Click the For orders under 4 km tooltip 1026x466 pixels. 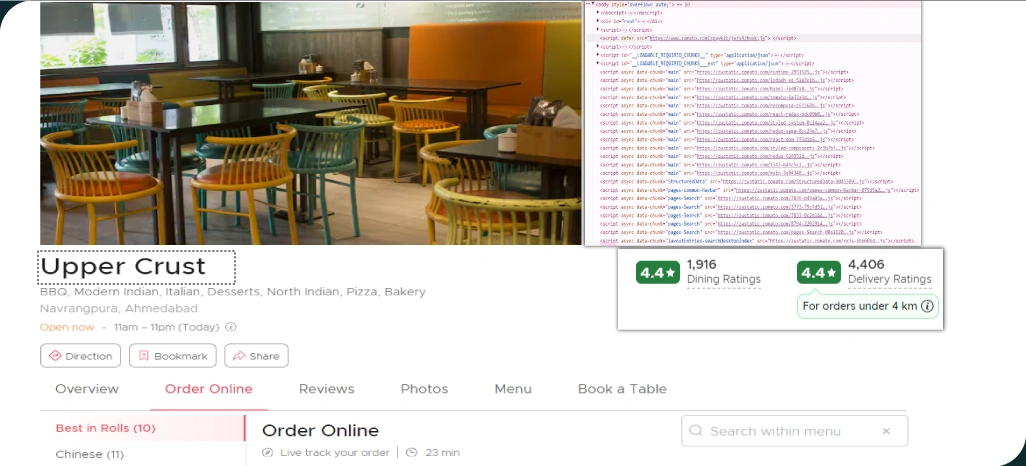[x=868, y=306]
